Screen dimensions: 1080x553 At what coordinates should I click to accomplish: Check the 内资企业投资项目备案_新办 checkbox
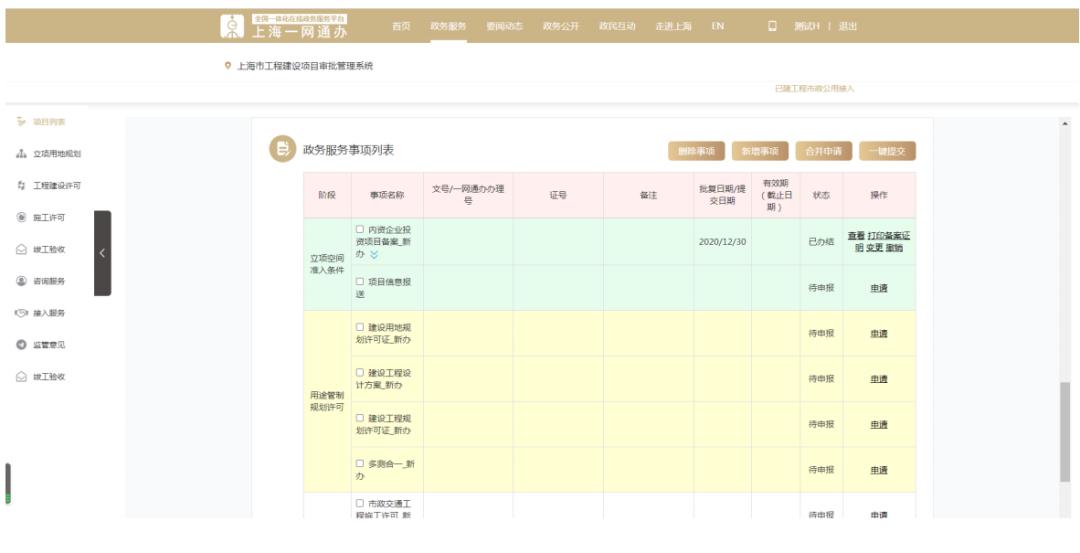pos(360,231)
